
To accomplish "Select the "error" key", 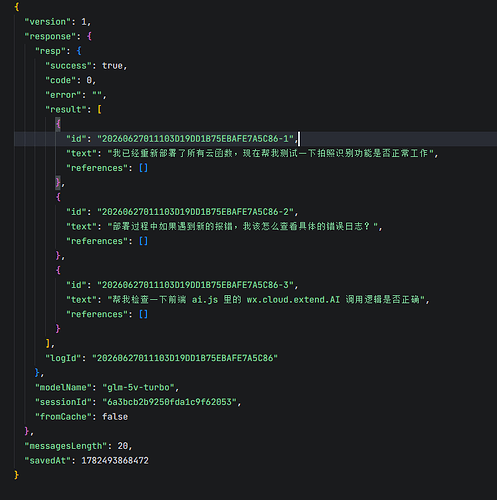I will coord(63,95).
